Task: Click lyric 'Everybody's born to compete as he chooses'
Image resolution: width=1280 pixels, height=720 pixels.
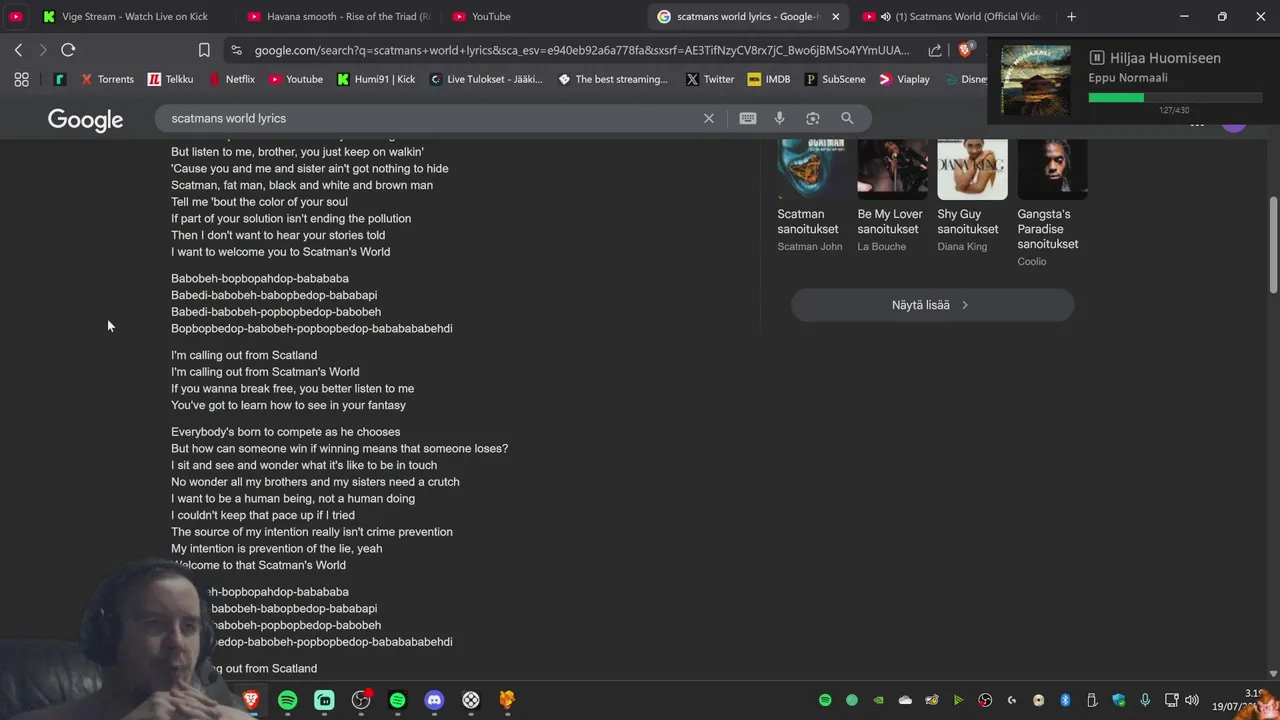Action: [x=285, y=432]
